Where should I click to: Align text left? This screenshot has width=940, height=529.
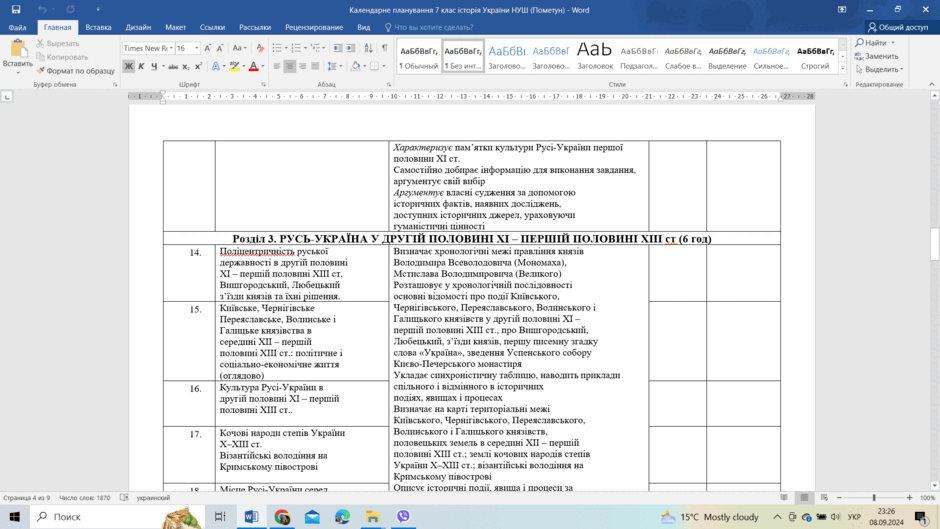[277, 67]
